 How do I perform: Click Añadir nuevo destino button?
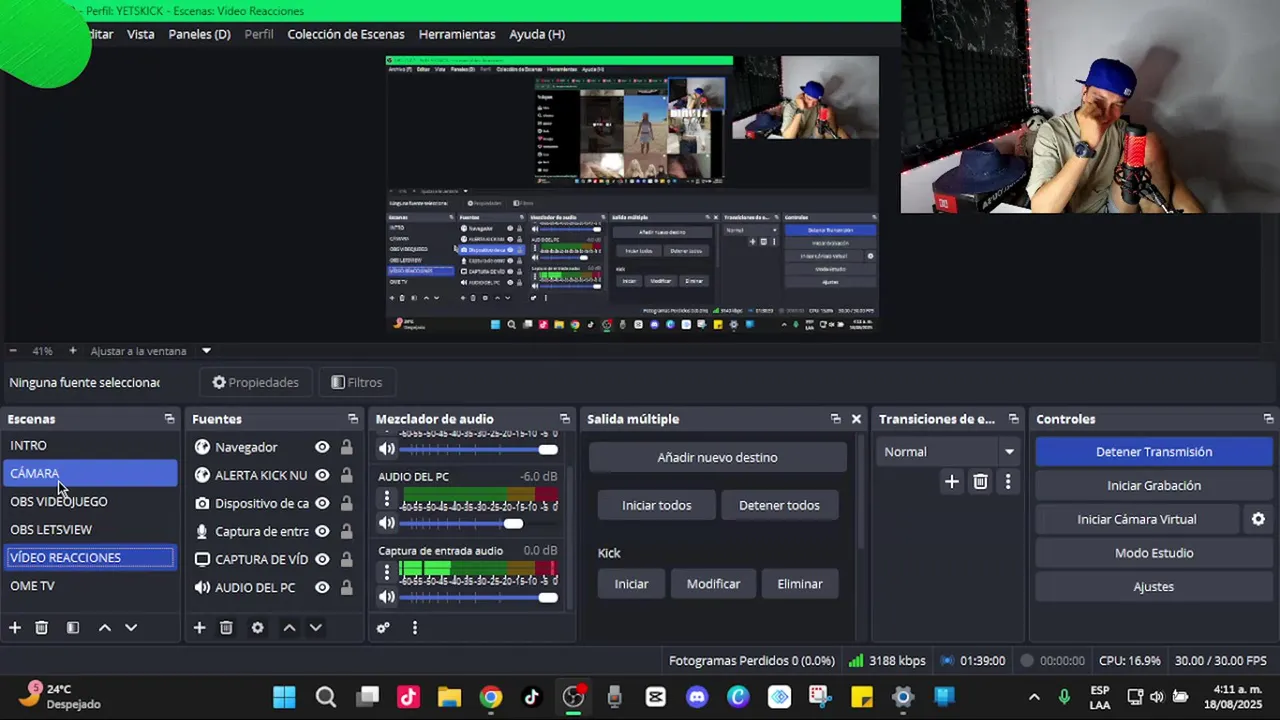(x=717, y=457)
